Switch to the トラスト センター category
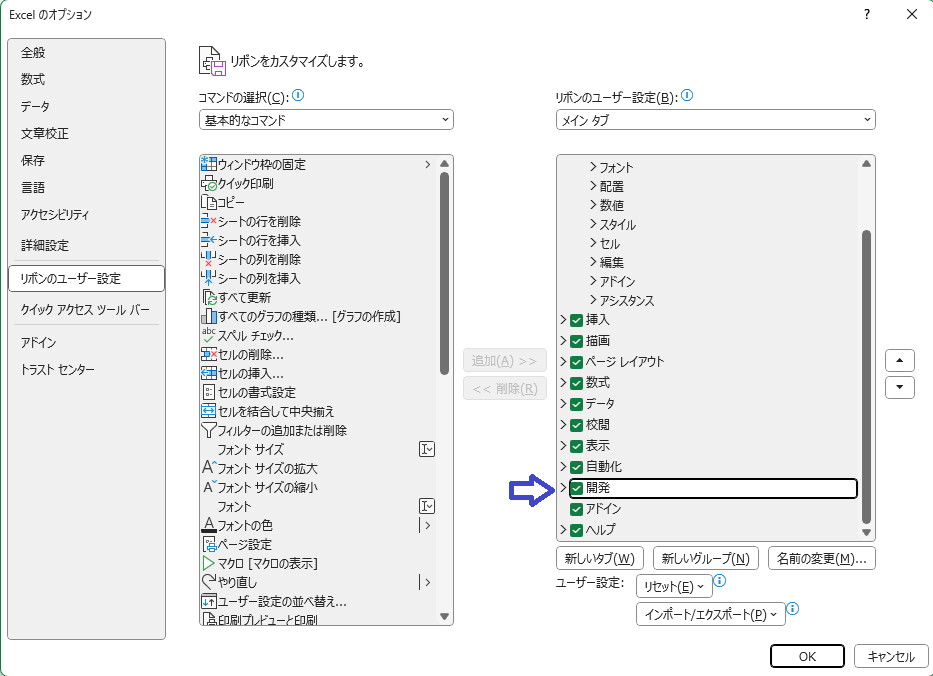The width and height of the screenshot is (933, 676). coord(58,370)
